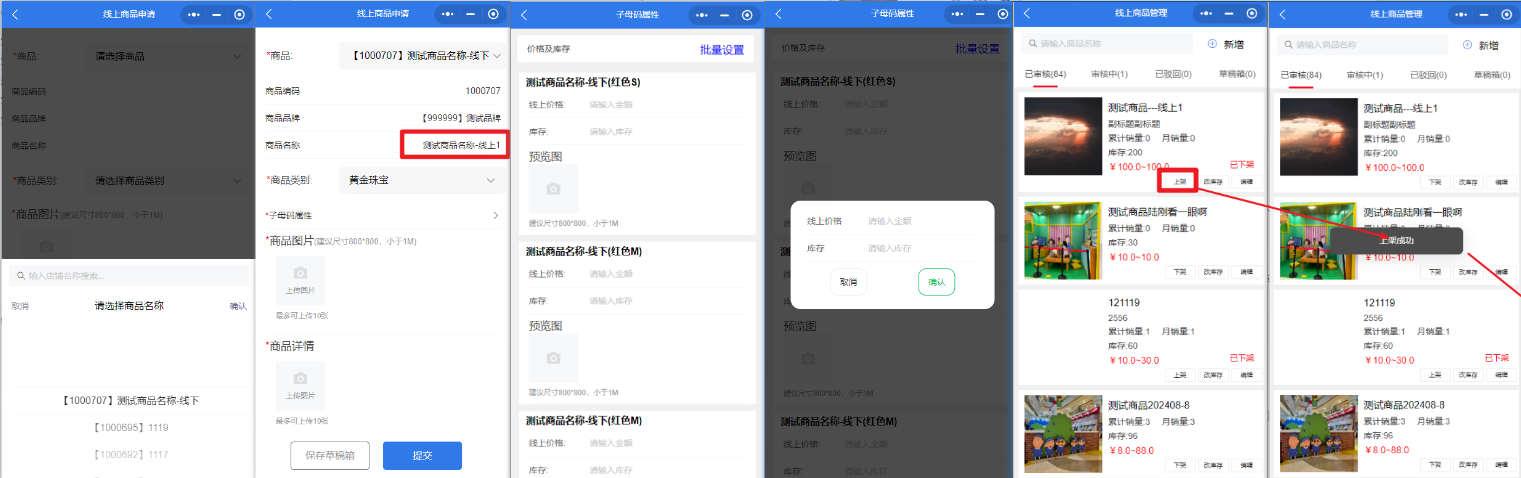Viewport: 1521px width, 478px height.
Task: Open the 商品 dropdown showing 【1000707】测试商品名称-线下
Action: (421, 56)
